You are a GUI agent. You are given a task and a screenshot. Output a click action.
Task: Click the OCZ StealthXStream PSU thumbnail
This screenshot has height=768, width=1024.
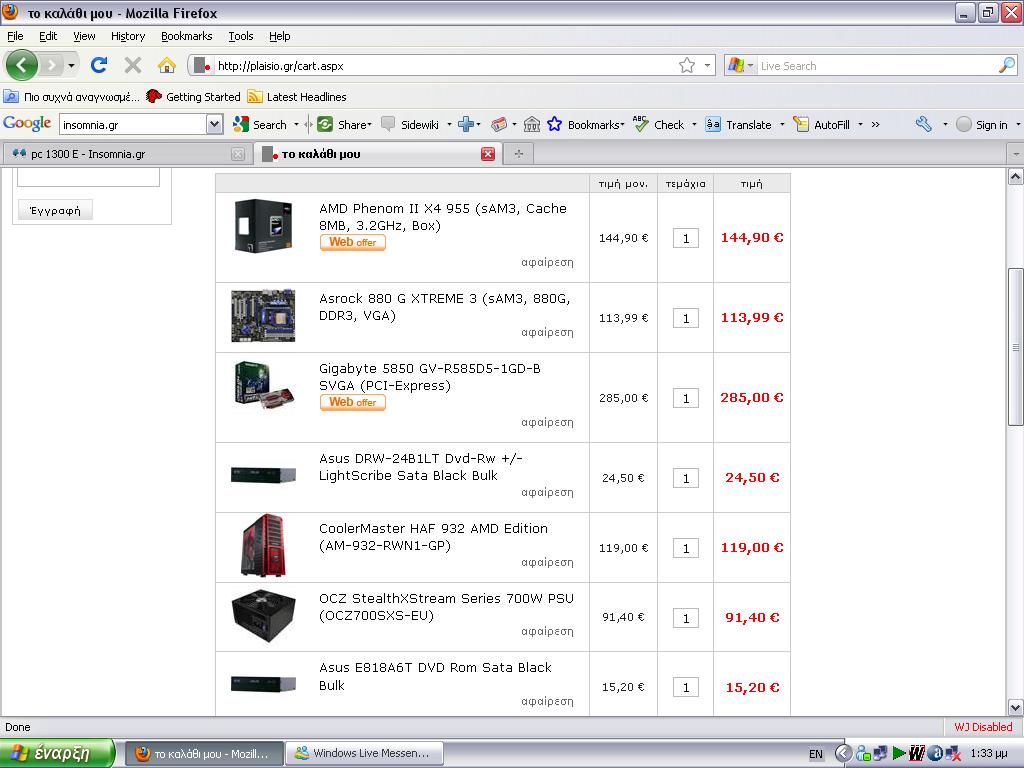[264, 616]
